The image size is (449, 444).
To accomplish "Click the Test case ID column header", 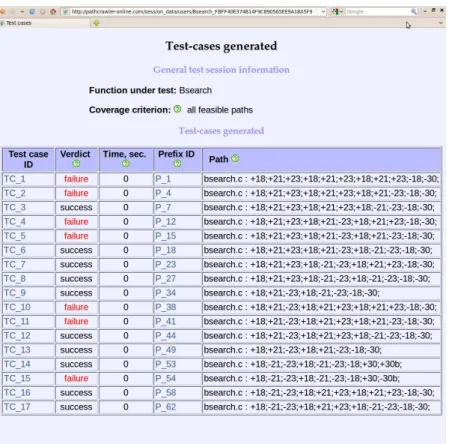I will [28, 159].
